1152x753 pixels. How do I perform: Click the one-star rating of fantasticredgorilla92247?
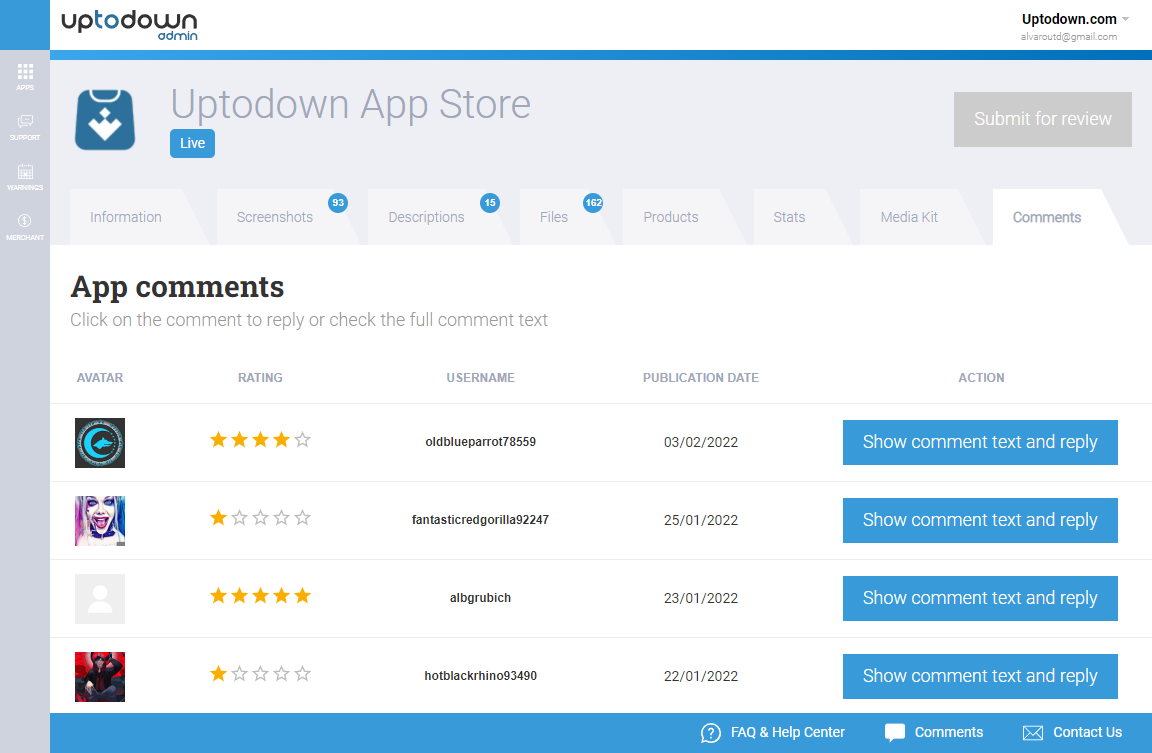260,518
